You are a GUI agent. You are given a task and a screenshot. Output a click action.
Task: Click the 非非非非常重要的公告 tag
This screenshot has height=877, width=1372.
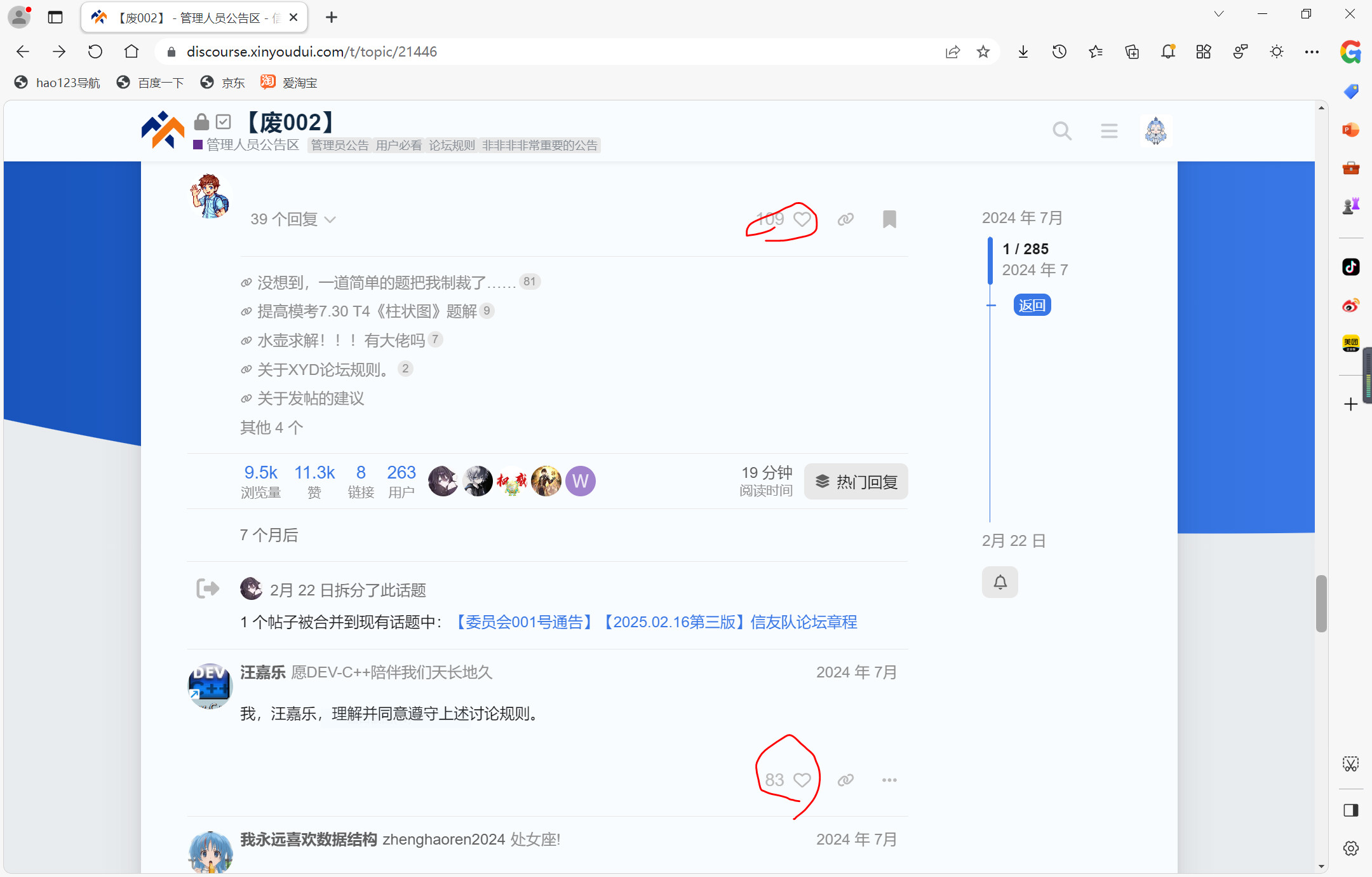(540, 146)
